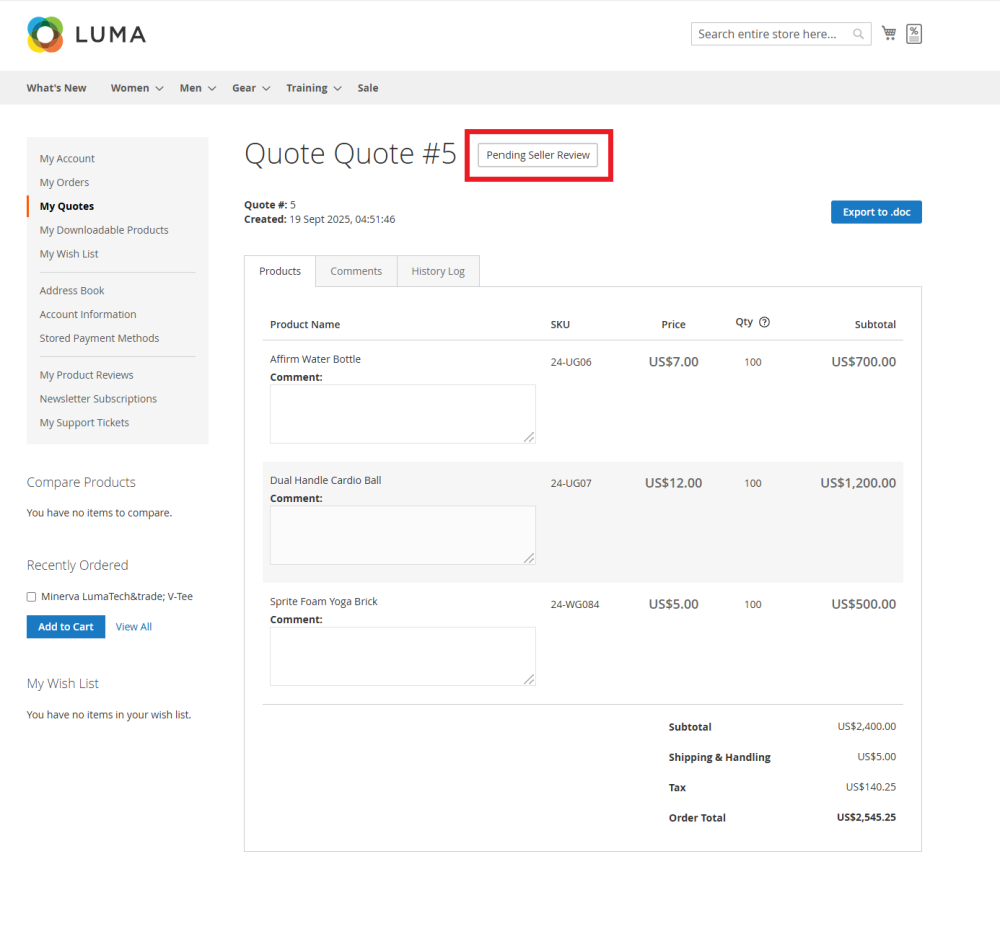1000x929 pixels.
Task: Open the View All link
Action: [133, 627]
